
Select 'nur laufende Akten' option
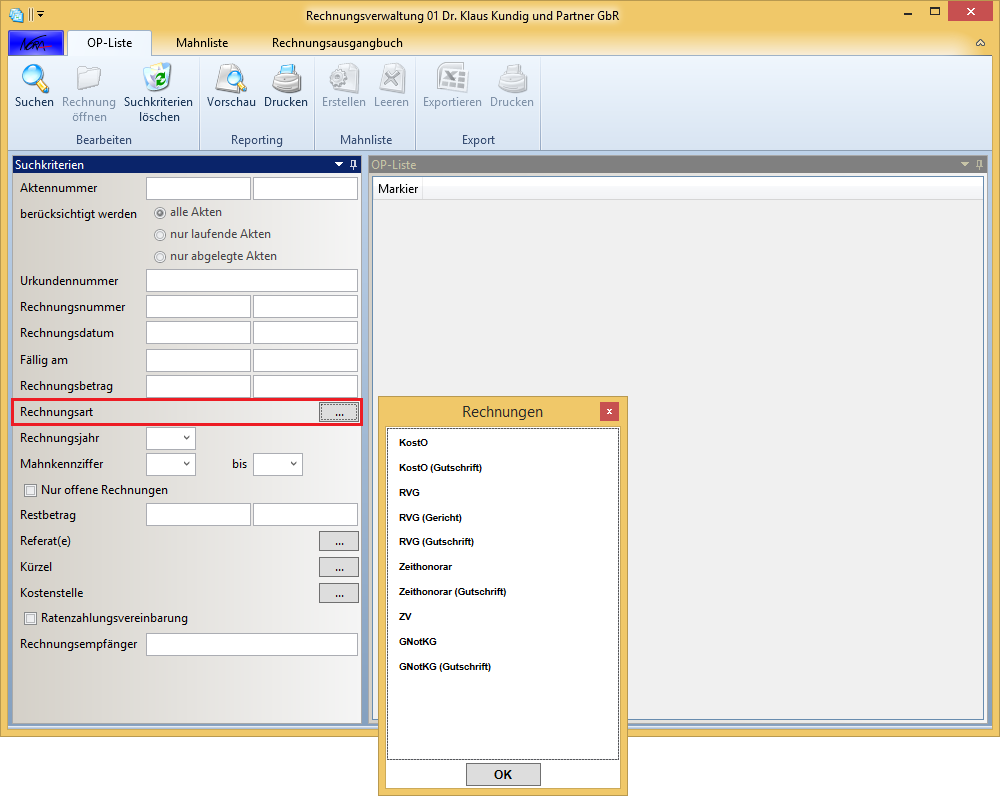coord(160,235)
